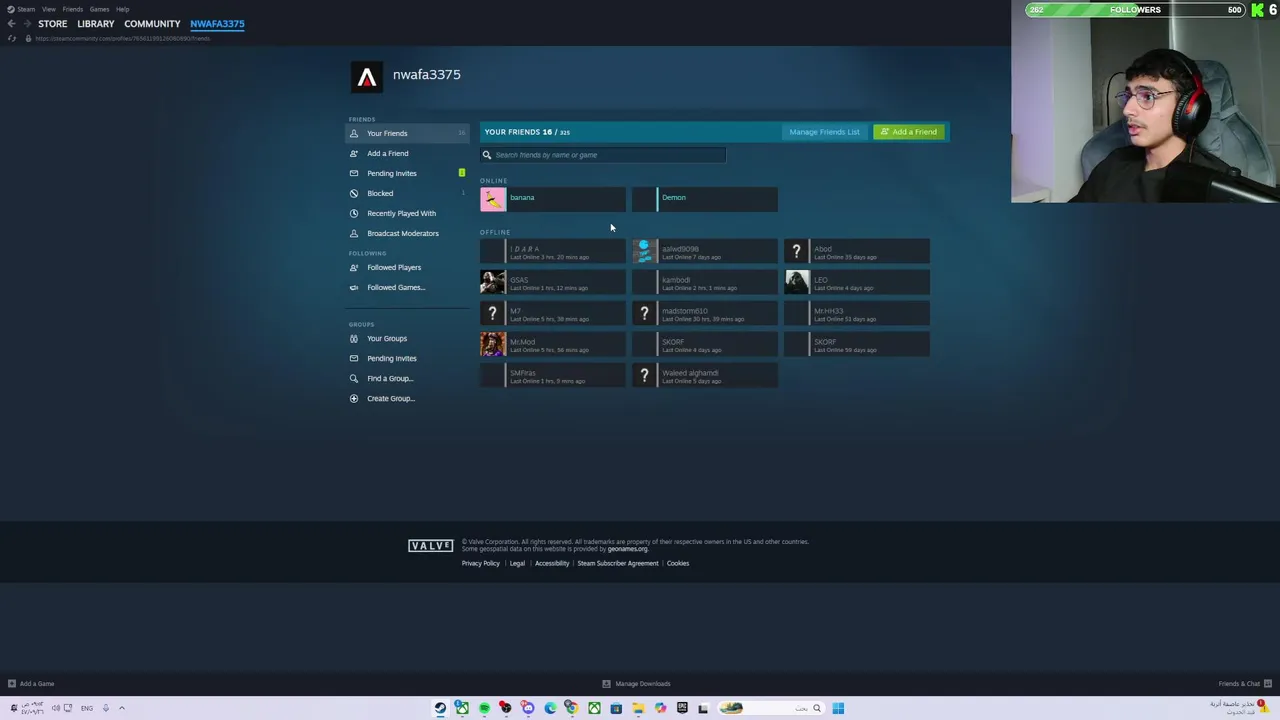This screenshot has height=720, width=1280.
Task: Switch to the COMMUNITY tab
Action: (152, 24)
